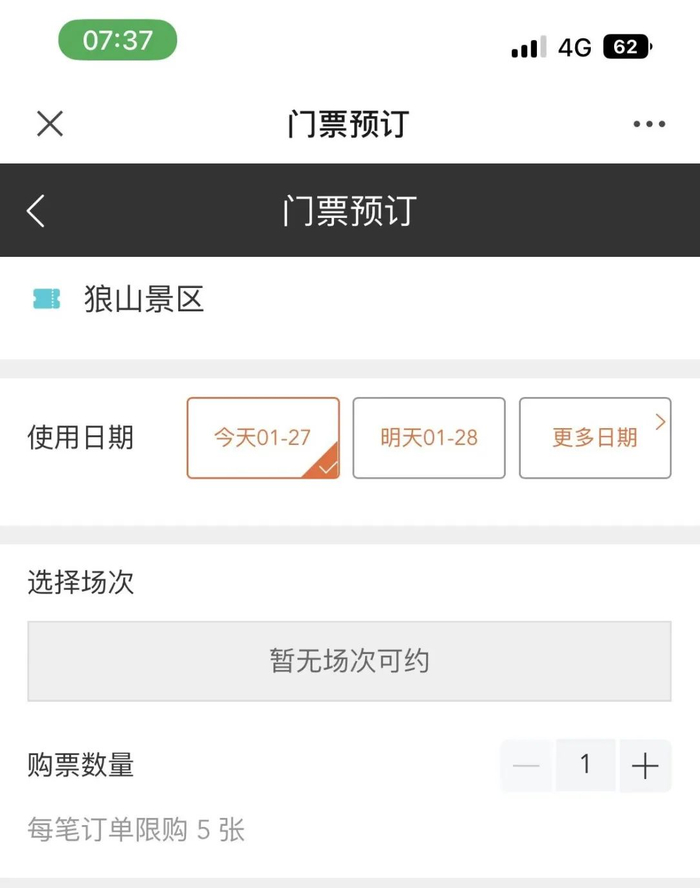Expand more dates via the small chevron arrow
This screenshot has height=888, width=700.
click(660, 422)
